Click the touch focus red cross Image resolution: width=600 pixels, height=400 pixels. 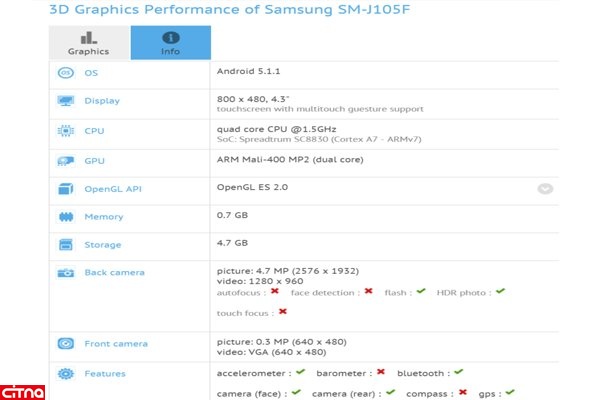pyautogui.click(x=282, y=312)
